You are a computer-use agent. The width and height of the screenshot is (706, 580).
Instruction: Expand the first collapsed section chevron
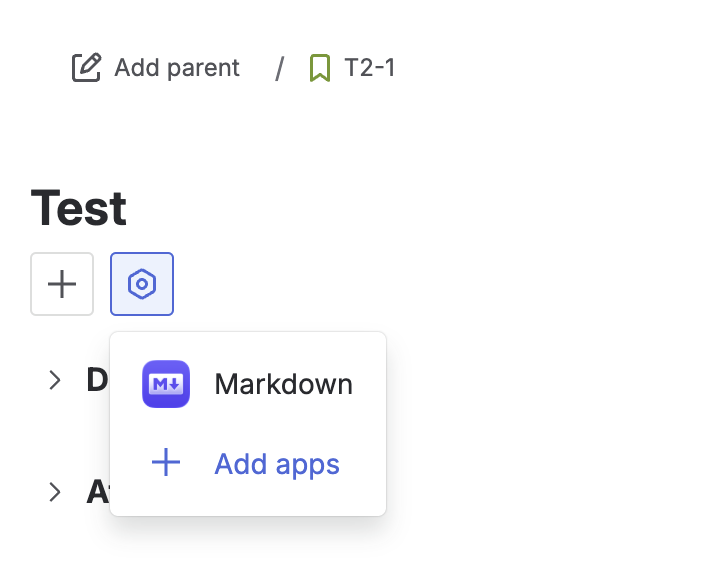pos(55,380)
